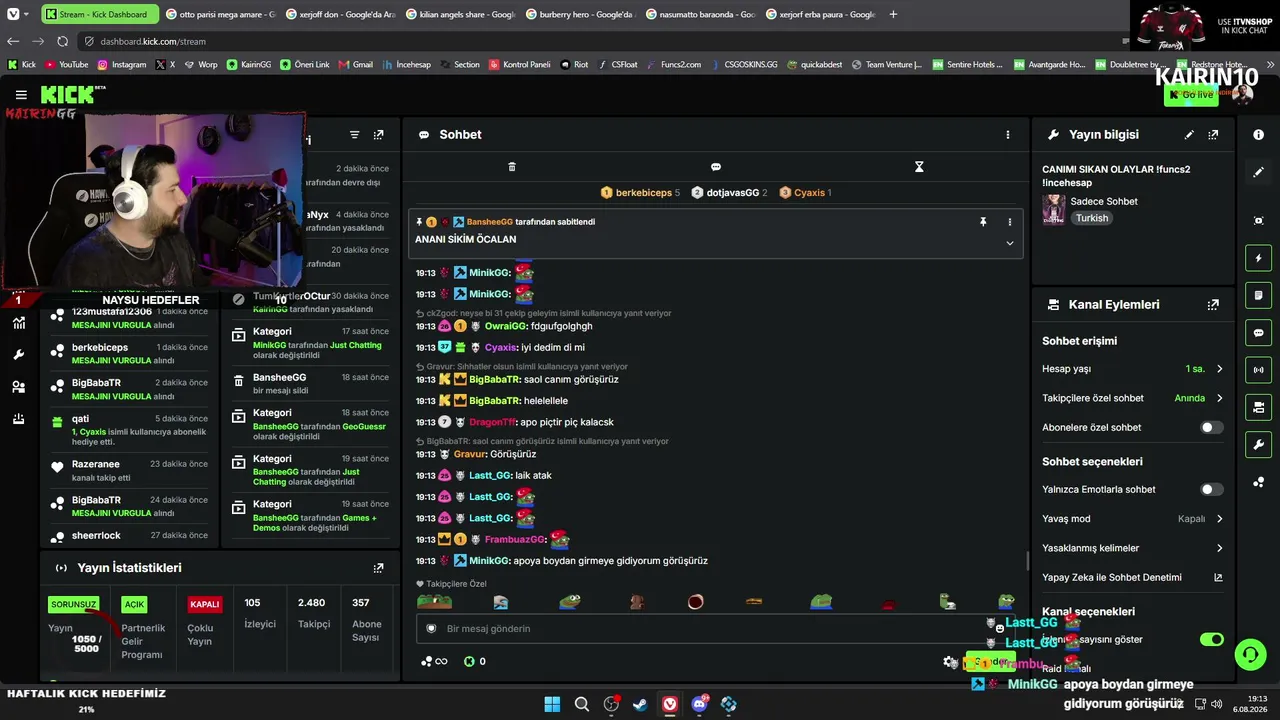The width and height of the screenshot is (1280, 720).
Task: Click the pencil icon in right sidebar
Action: pyautogui.click(x=1258, y=172)
